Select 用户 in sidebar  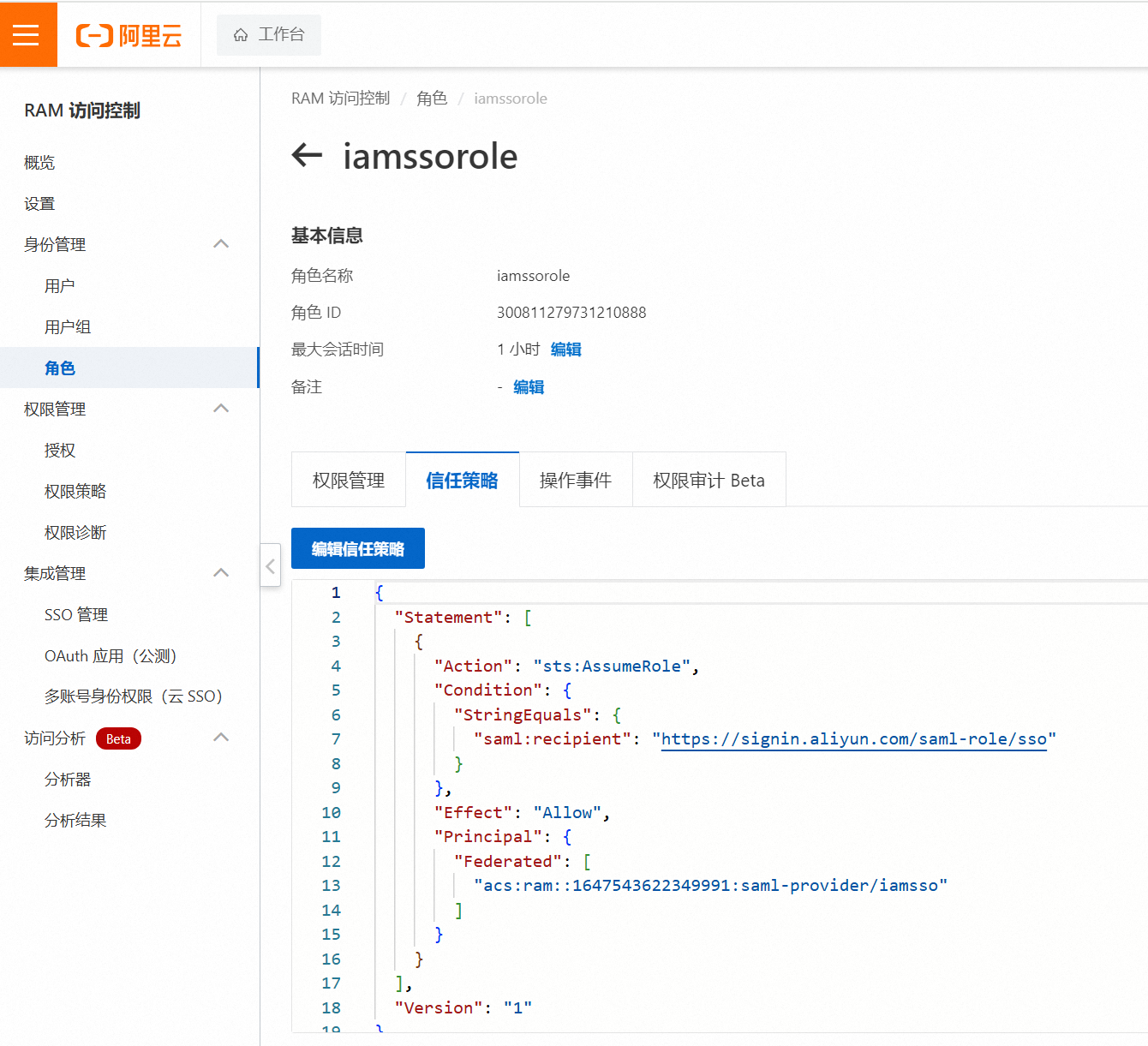pos(60,286)
